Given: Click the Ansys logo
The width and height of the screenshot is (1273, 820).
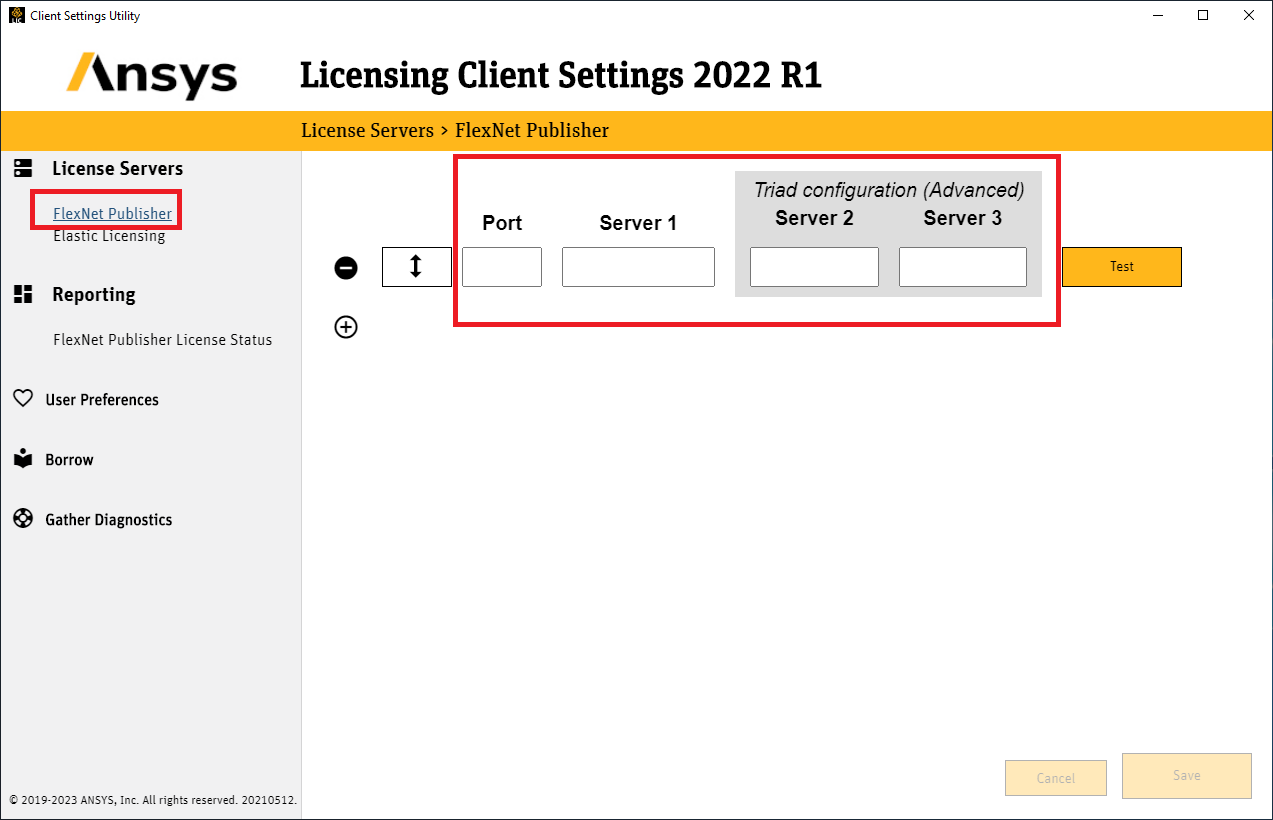Looking at the screenshot, I should click(x=152, y=76).
